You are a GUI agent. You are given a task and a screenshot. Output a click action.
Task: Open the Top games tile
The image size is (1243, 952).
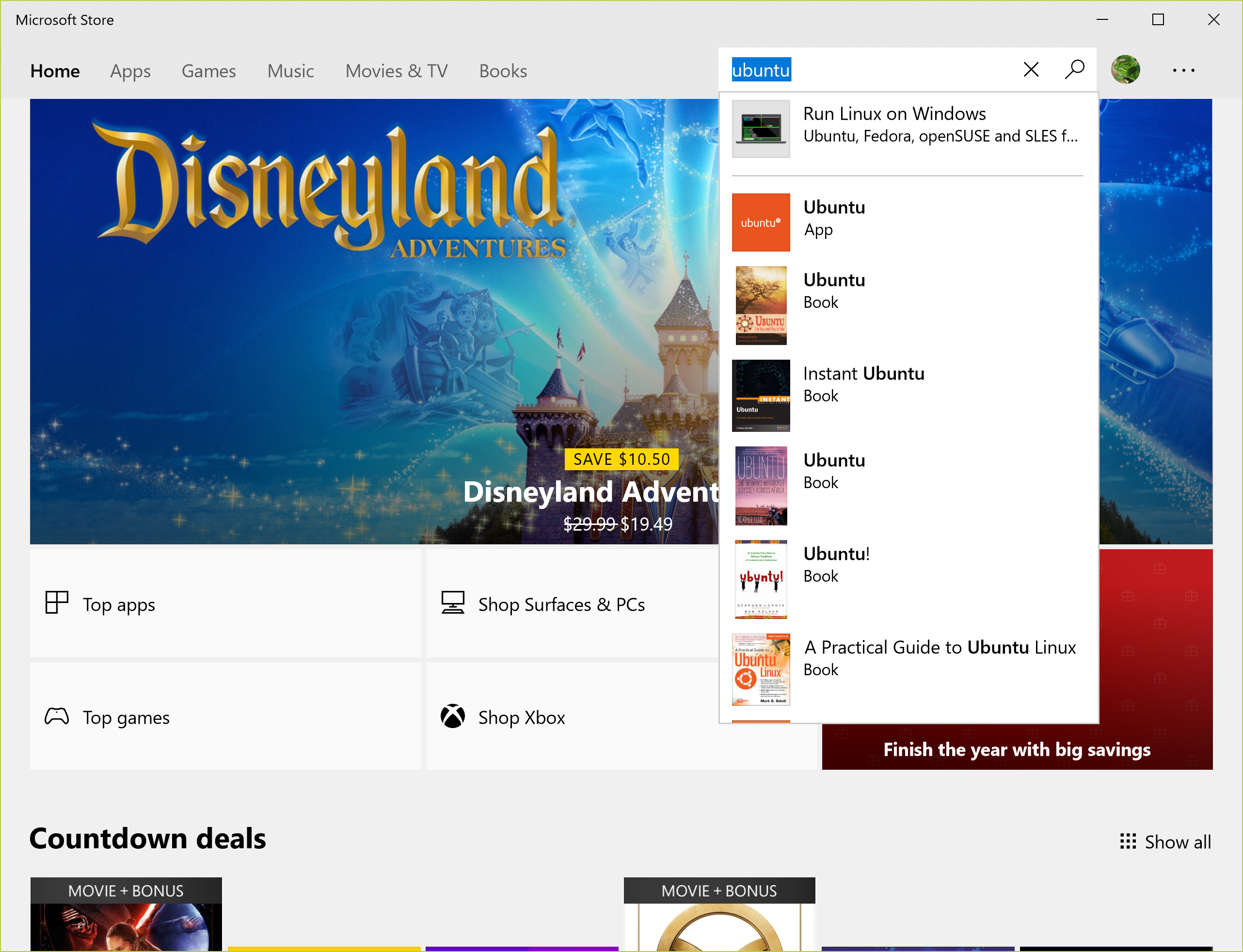(x=225, y=716)
